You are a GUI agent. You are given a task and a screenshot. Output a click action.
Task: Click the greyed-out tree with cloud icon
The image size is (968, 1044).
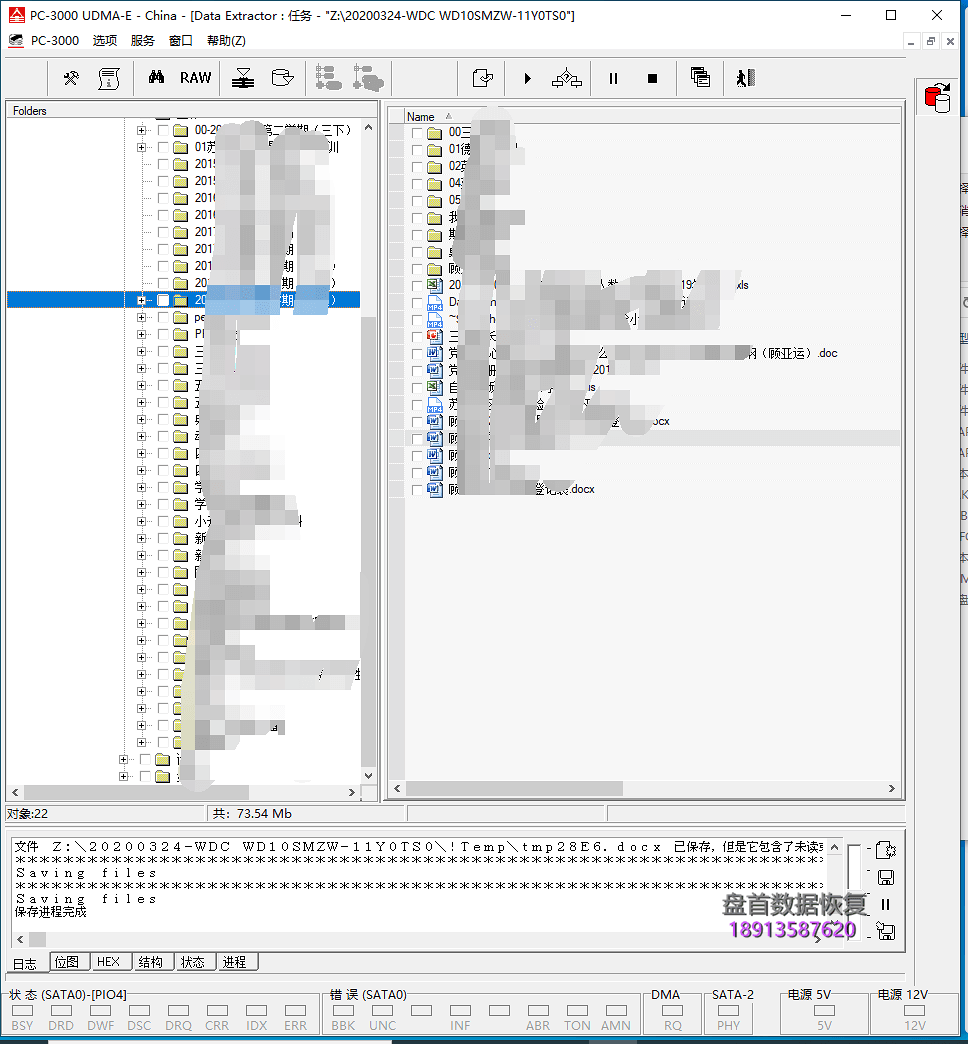(x=368, y=78)
